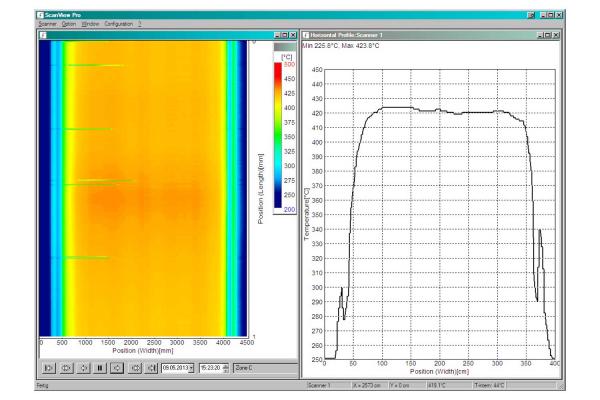Image resolution: width=600 pixels, height=400 pixels.
Task: Click the time spinner next to 15:23:20
Action: click(225, 369)
